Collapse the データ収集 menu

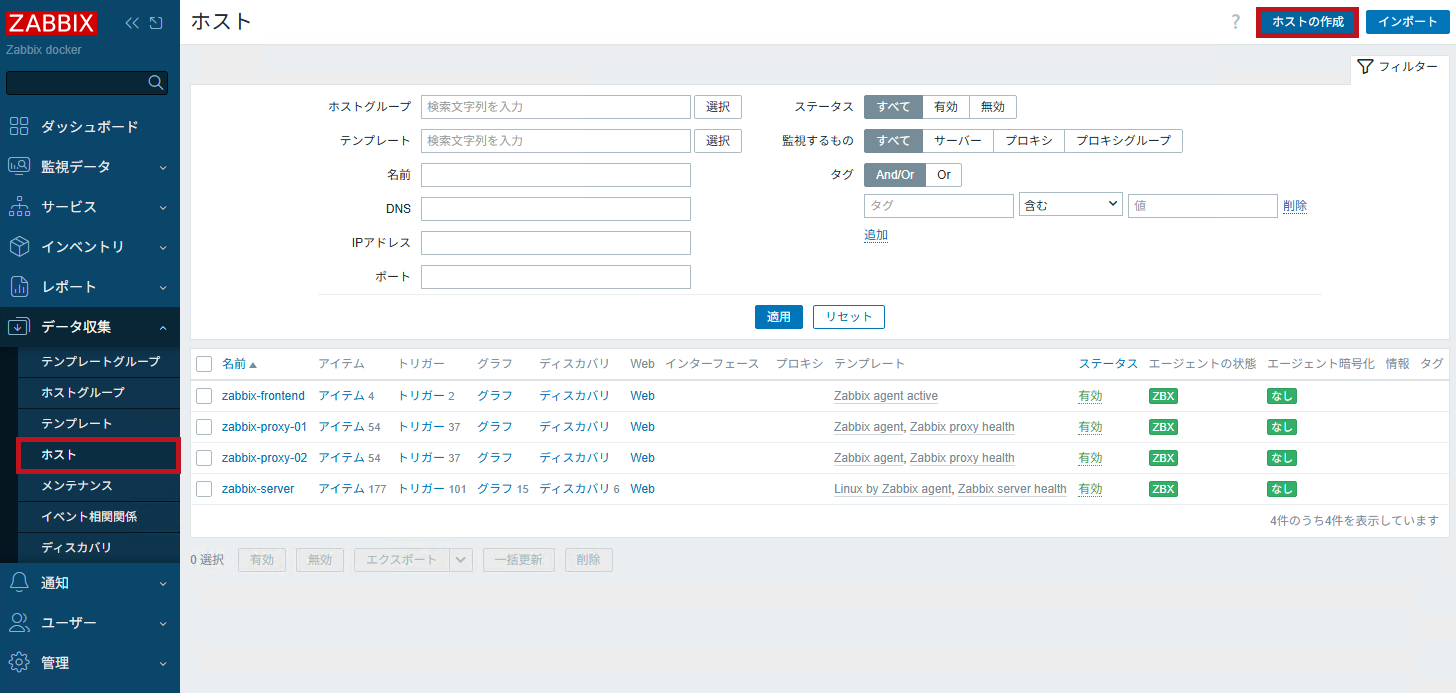90,327
